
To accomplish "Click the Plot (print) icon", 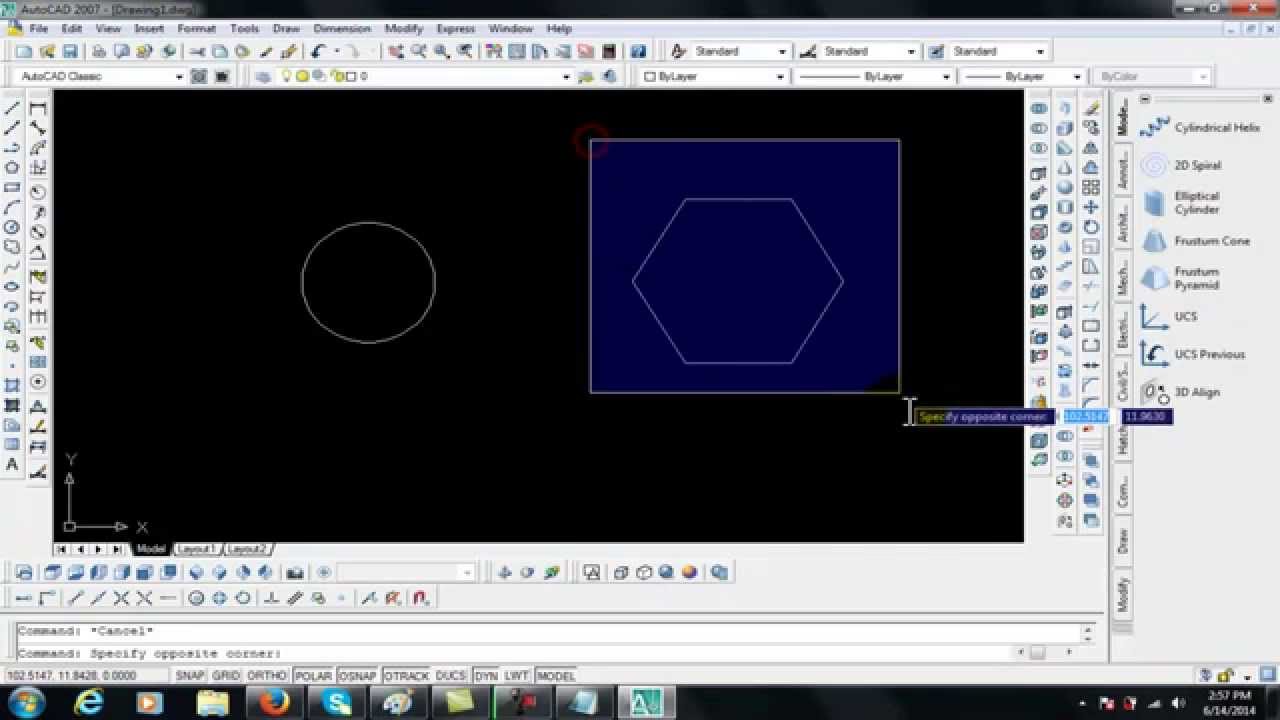I will pos(99,51).
